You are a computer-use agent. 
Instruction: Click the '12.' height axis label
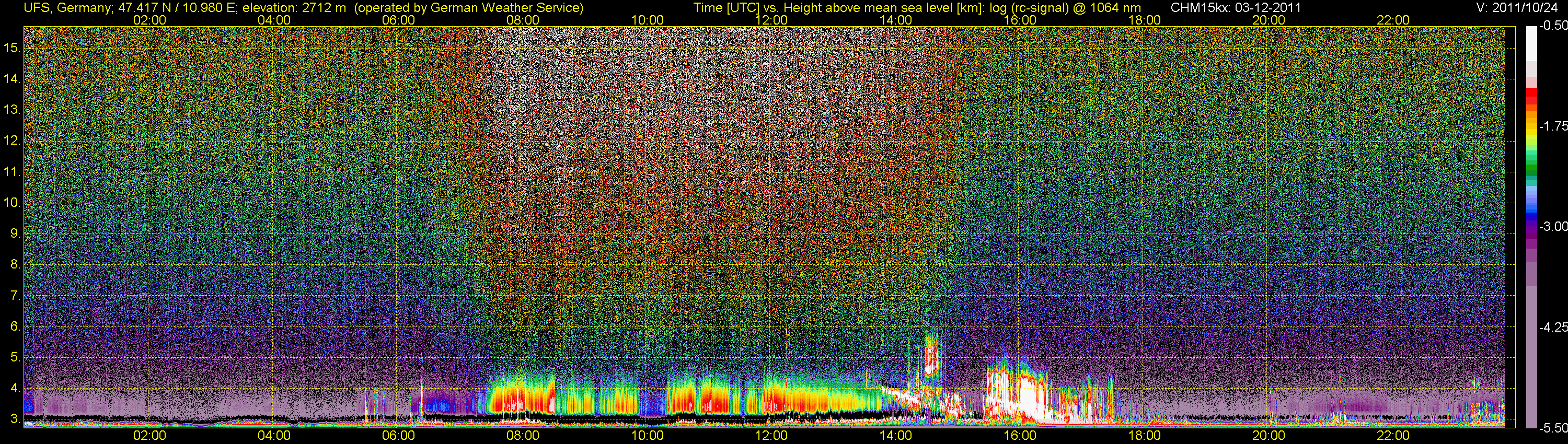12,141
